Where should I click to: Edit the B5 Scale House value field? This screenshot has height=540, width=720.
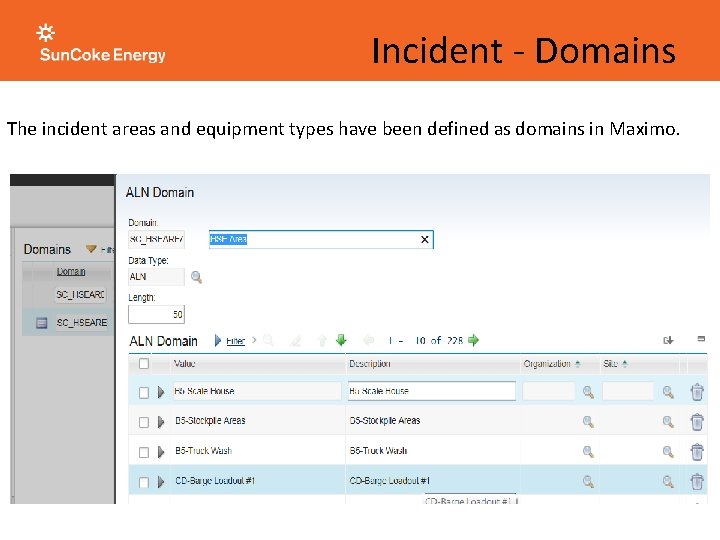tap(257, 391)
